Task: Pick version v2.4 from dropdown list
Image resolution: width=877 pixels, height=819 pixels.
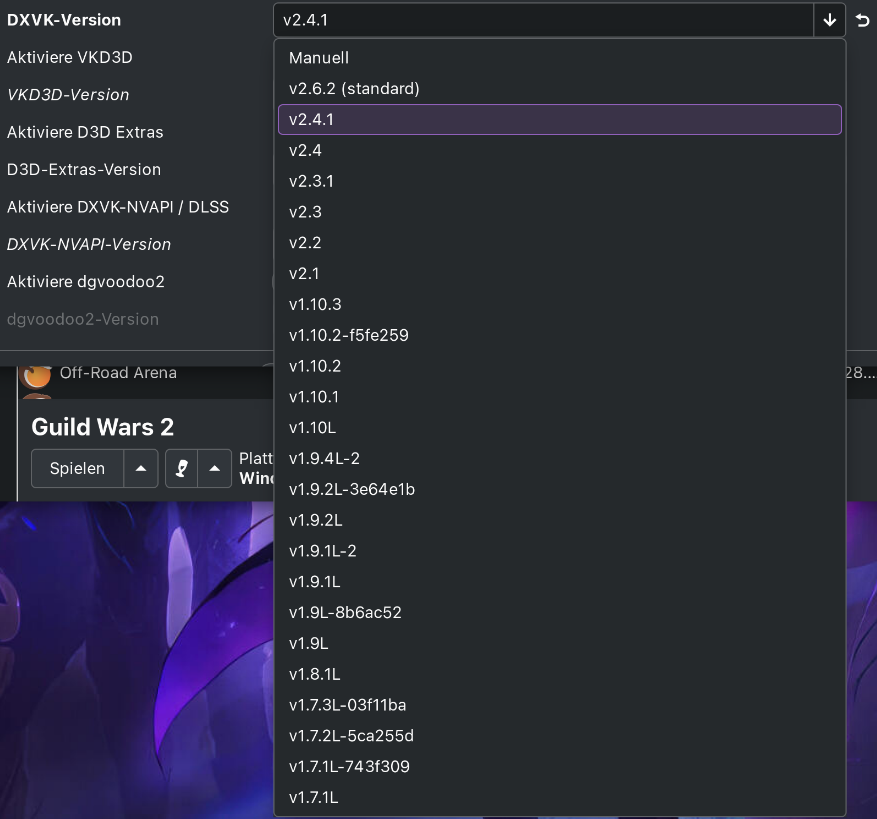Action: click(x=559, y=150)
